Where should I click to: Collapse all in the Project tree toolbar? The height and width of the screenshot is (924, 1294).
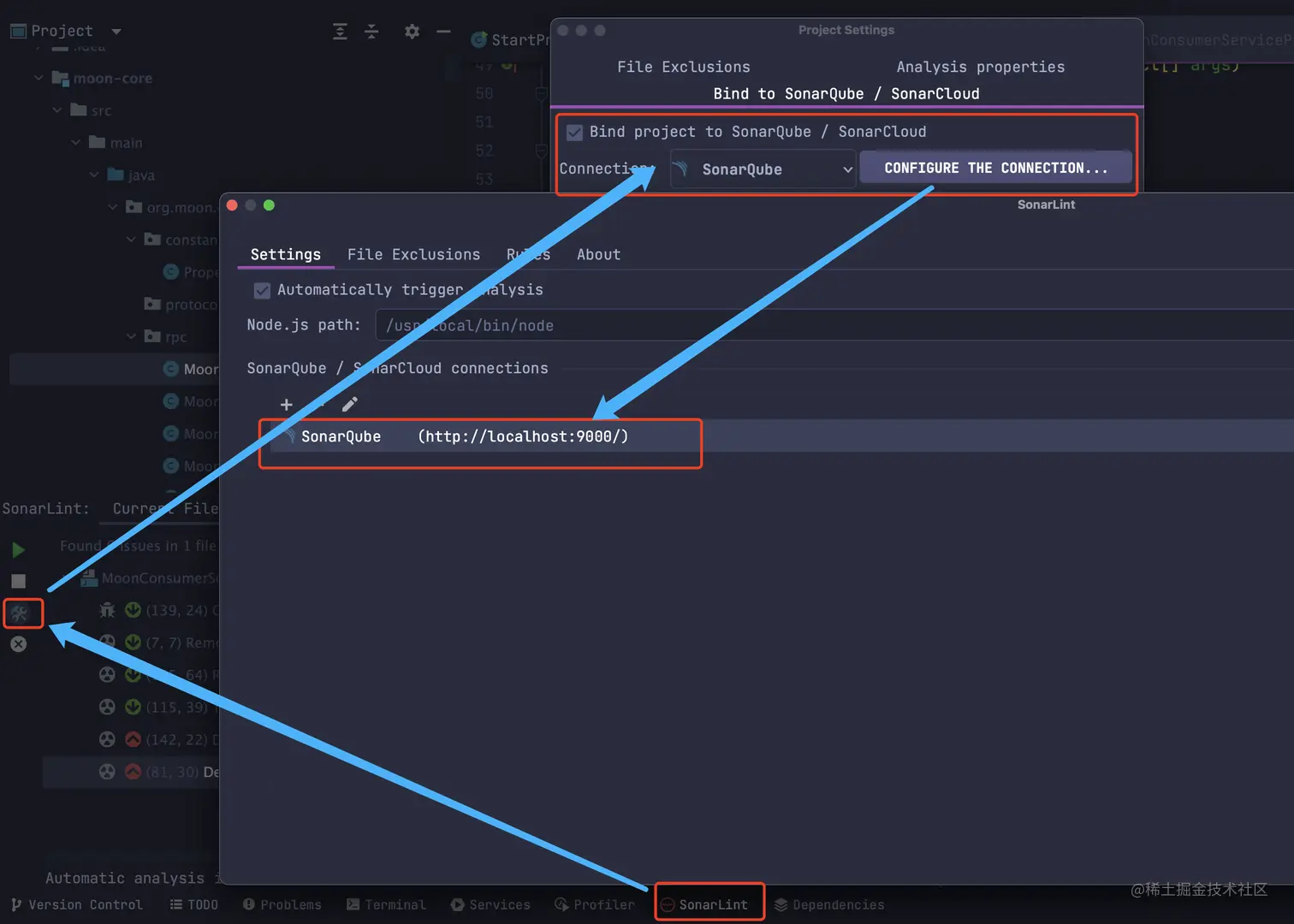371,32
